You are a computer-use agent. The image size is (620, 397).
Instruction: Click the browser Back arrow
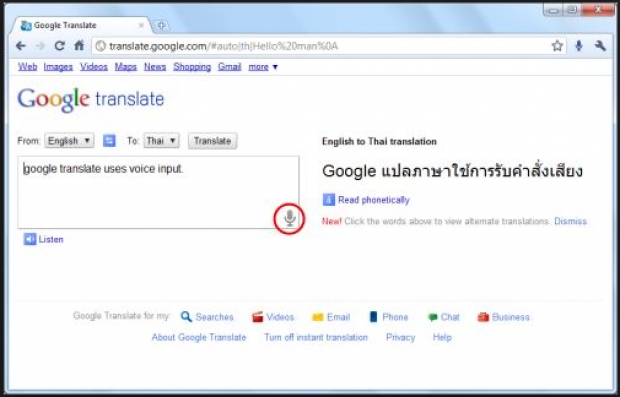pos(21,46)
